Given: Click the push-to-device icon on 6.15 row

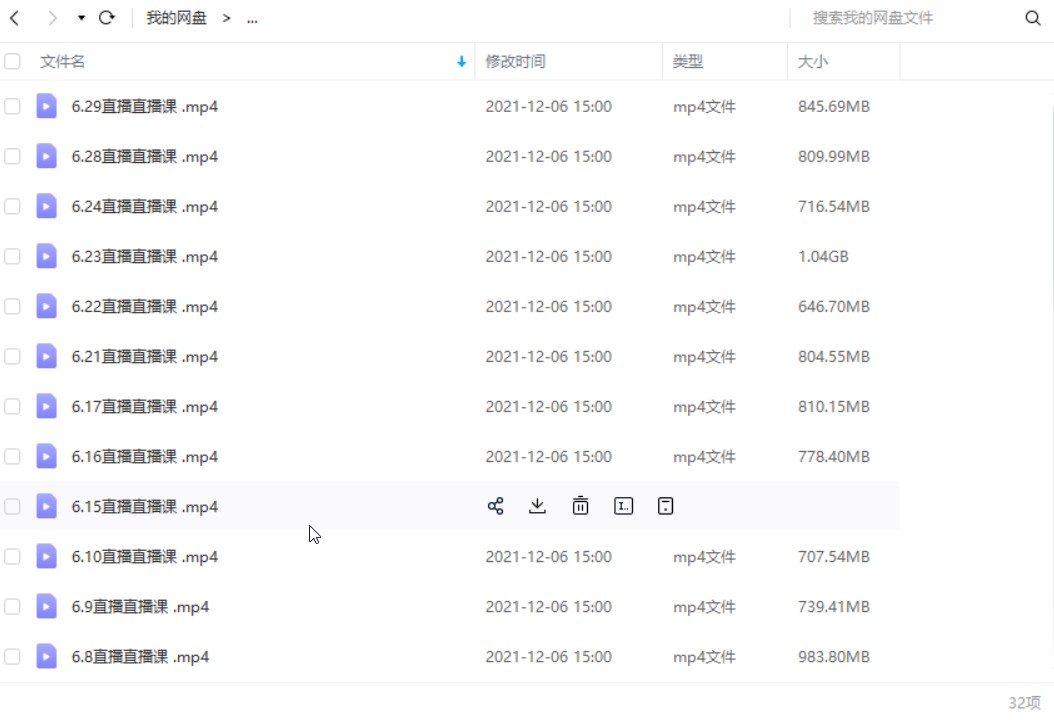Looking at the screenshot, I should (666, 506).
